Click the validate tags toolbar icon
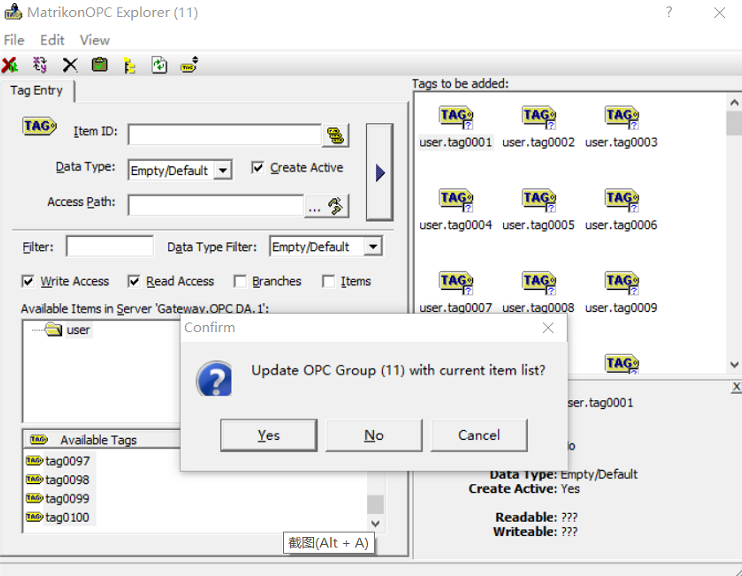The height and width of the screenshot is (576, 742). click(x=40, y=65)
